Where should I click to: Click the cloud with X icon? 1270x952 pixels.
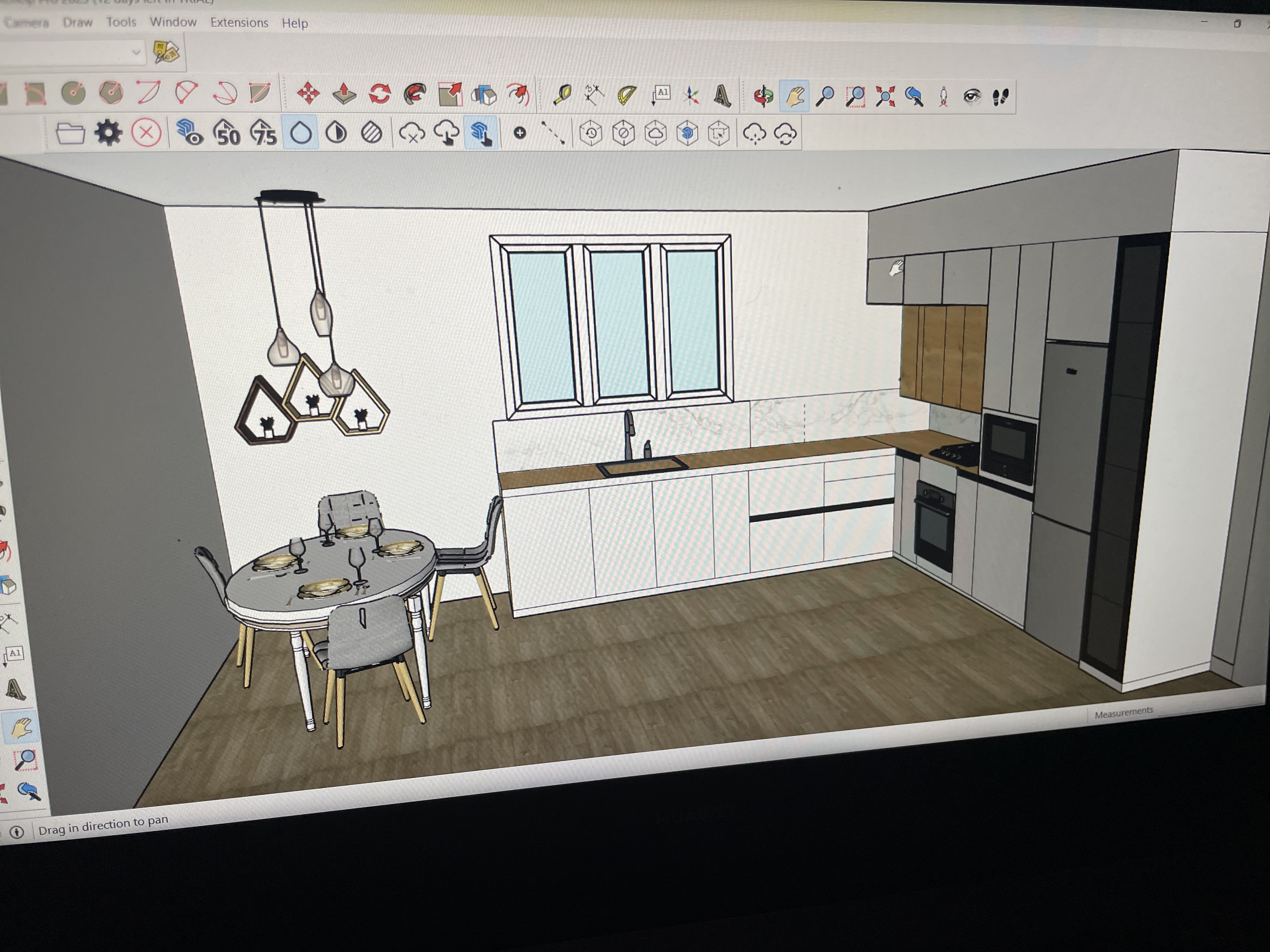pos(412,134)
